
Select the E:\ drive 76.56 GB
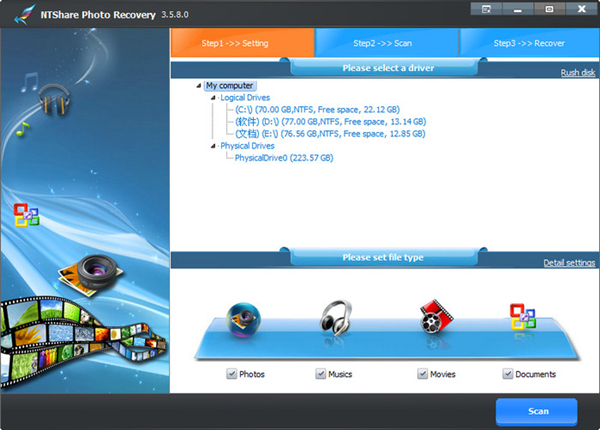(330, 134)
